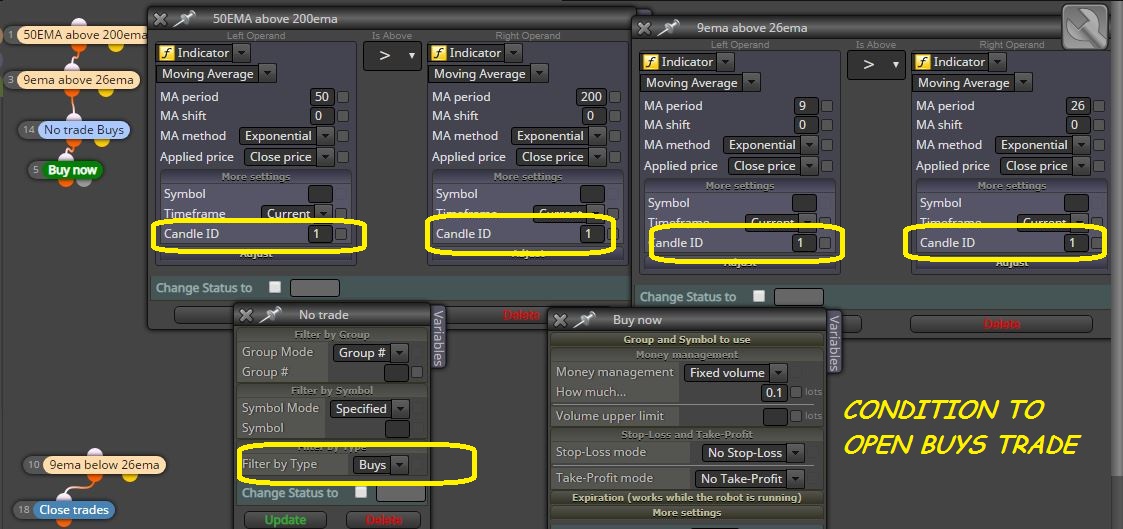Click Delete in the 50EMA above 200ema panel
Viewport: 1123px width, 529px height.
pyautogui.click(x=522, y=314)
